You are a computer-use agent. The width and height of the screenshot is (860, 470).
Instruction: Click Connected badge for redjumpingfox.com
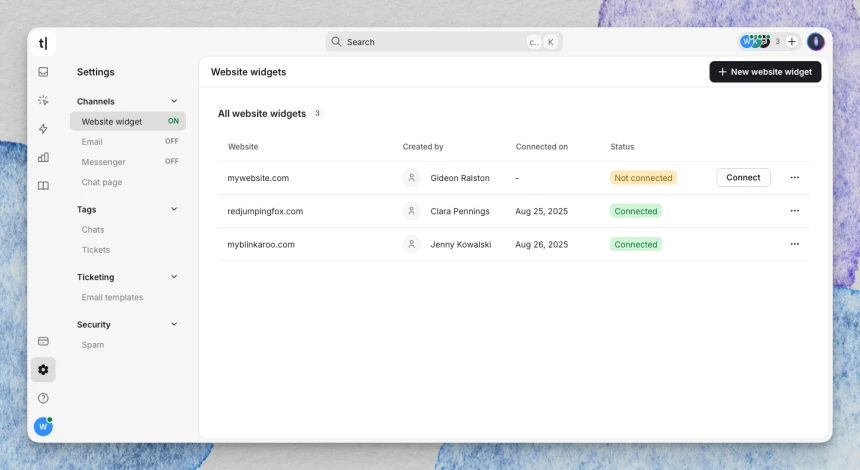click(636, 211)
